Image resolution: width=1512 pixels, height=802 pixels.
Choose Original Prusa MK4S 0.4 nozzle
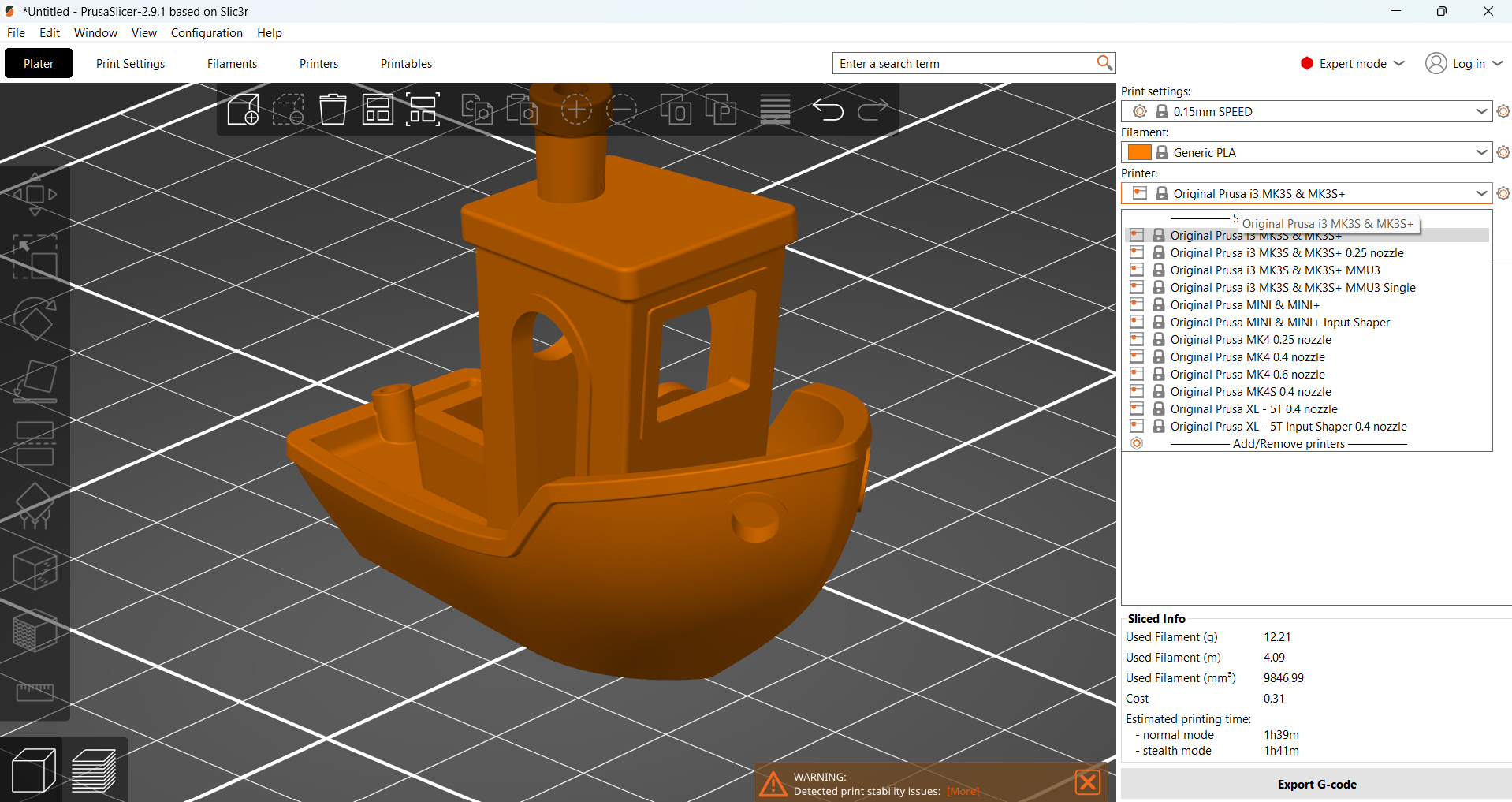[1250, 392]
